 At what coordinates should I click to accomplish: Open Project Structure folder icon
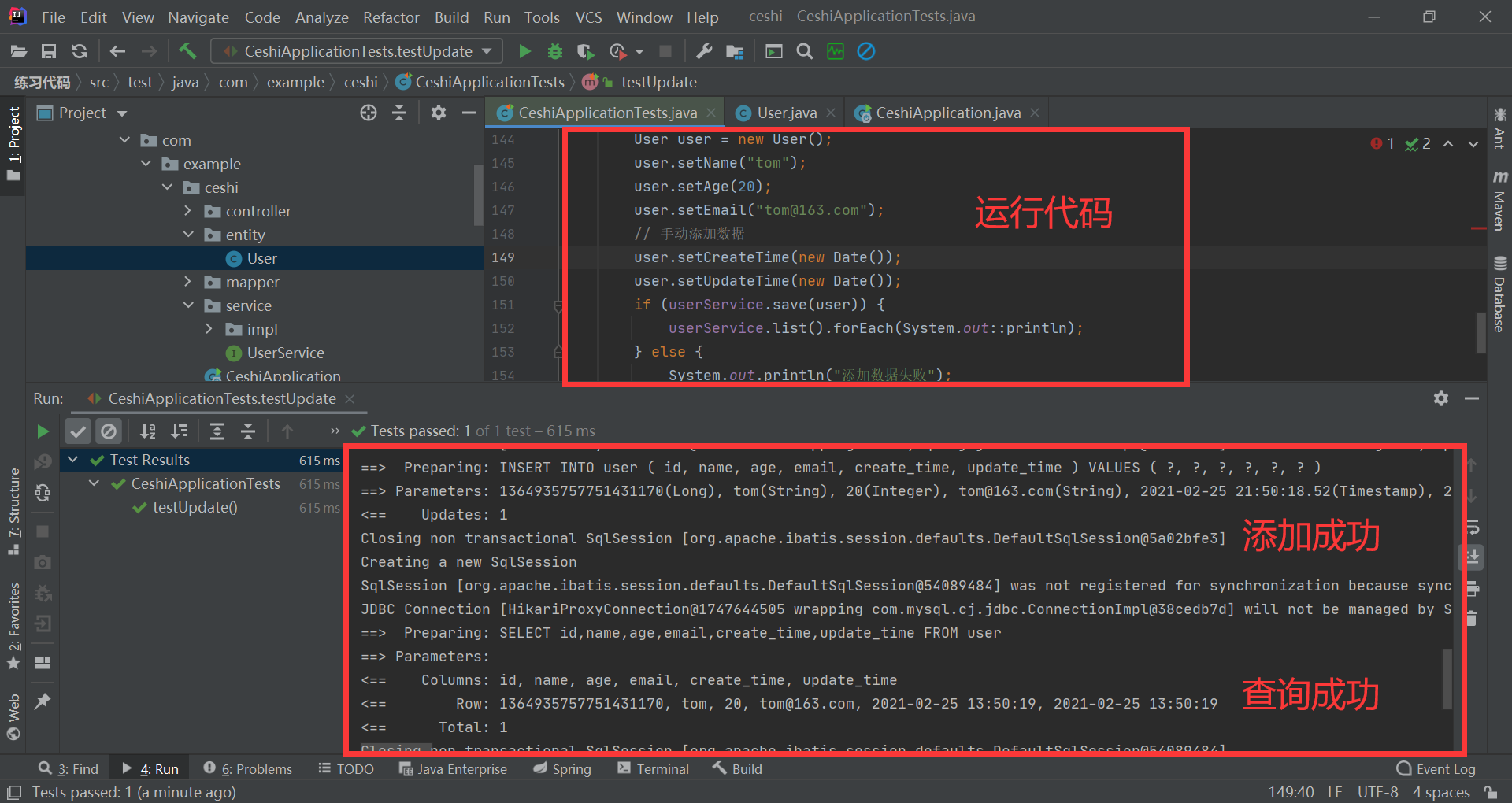(735, 51)
